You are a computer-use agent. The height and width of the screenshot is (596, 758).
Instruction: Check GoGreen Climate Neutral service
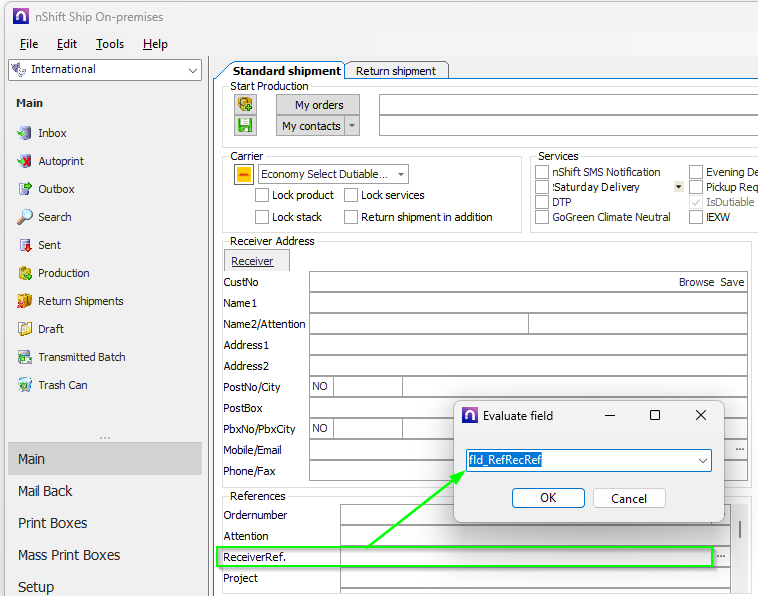[x=542, y=217]
